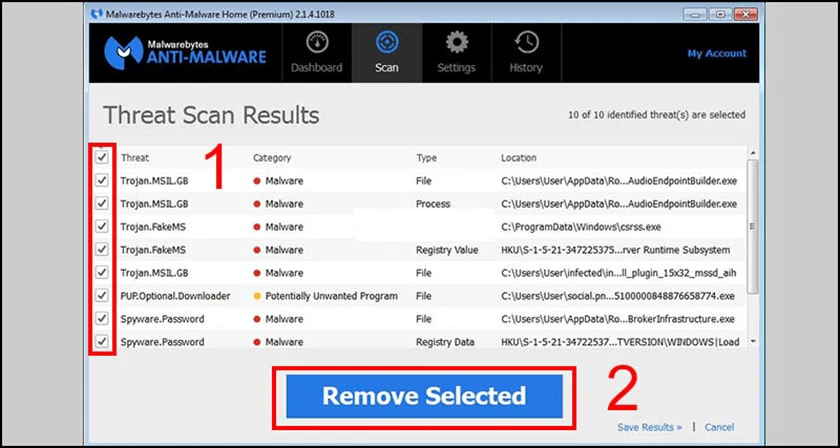Uncheck Spyware.Password File row checkbox

(102, 319)
